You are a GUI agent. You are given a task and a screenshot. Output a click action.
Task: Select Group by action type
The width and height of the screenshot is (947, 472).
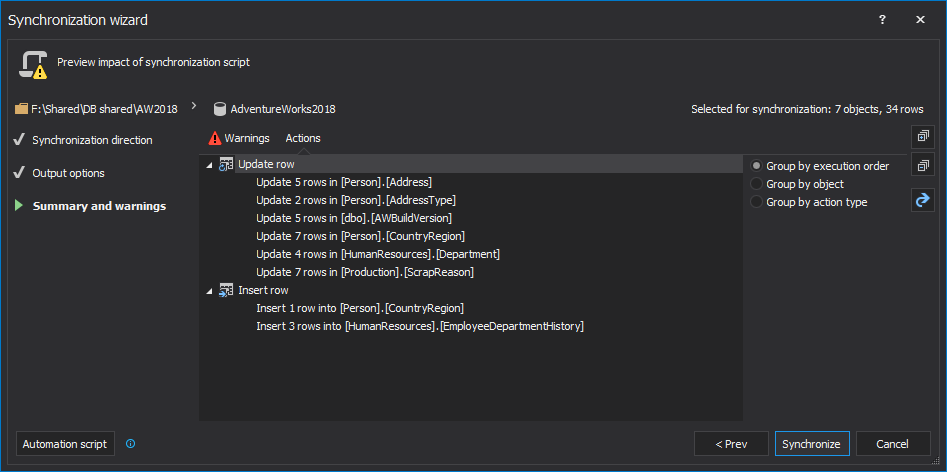(x=757, y=202)
